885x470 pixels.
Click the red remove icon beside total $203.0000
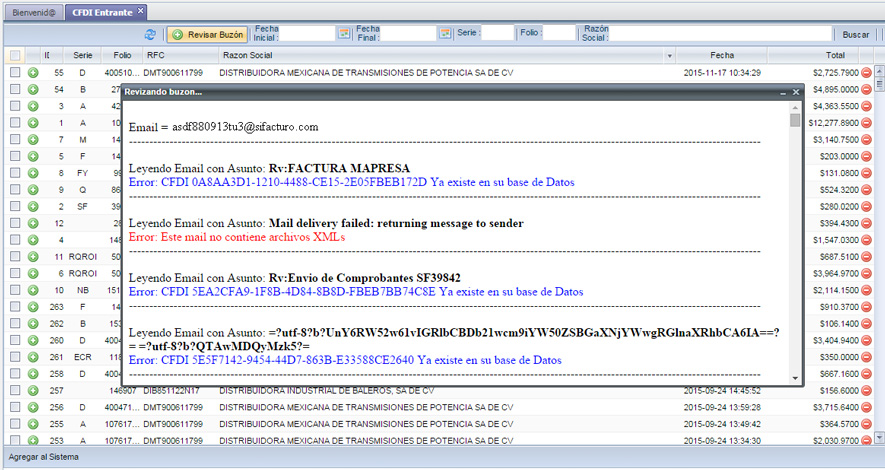click(866, 156)
